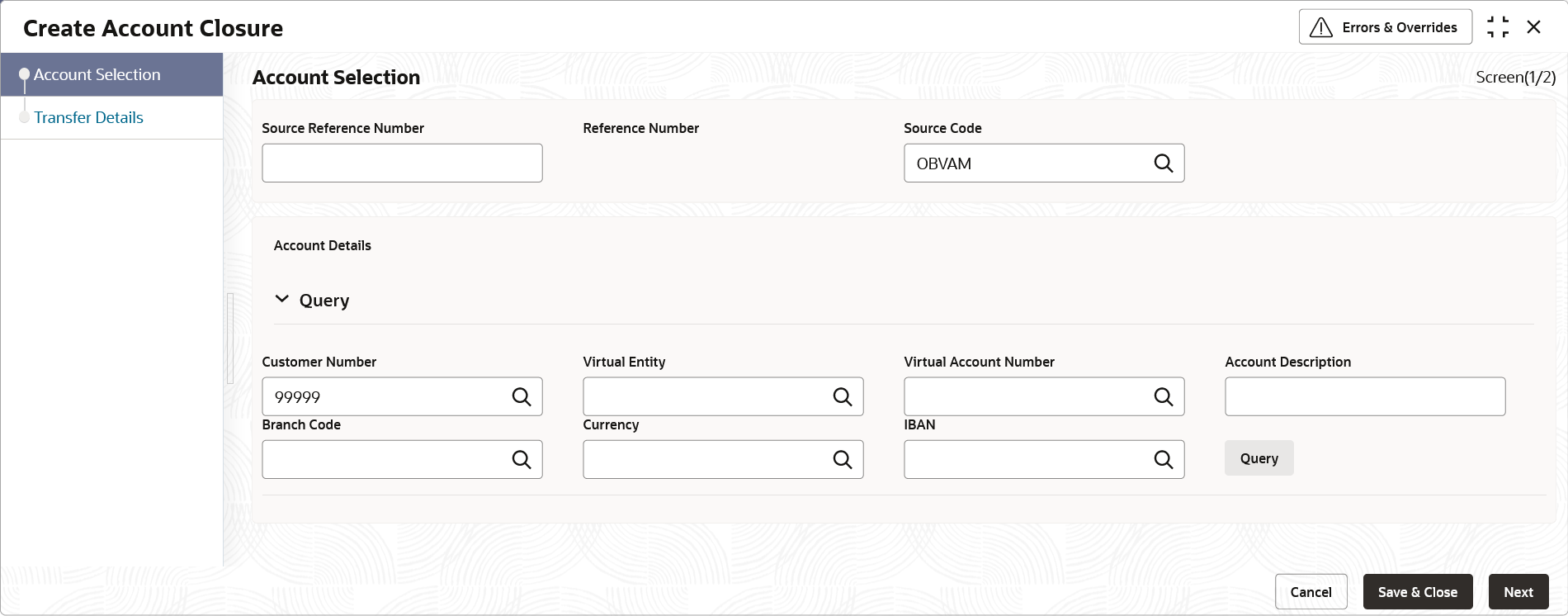Focus the Source Reference Number field

click(402, 163)
